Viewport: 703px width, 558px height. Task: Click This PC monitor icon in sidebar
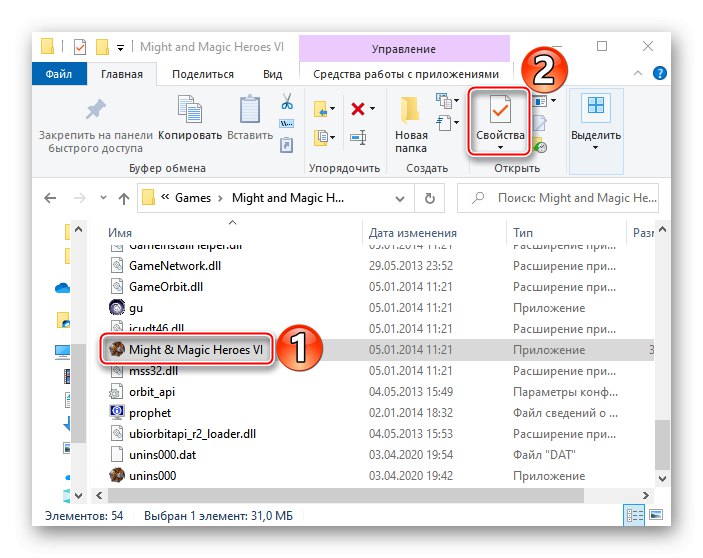(62, 352)
